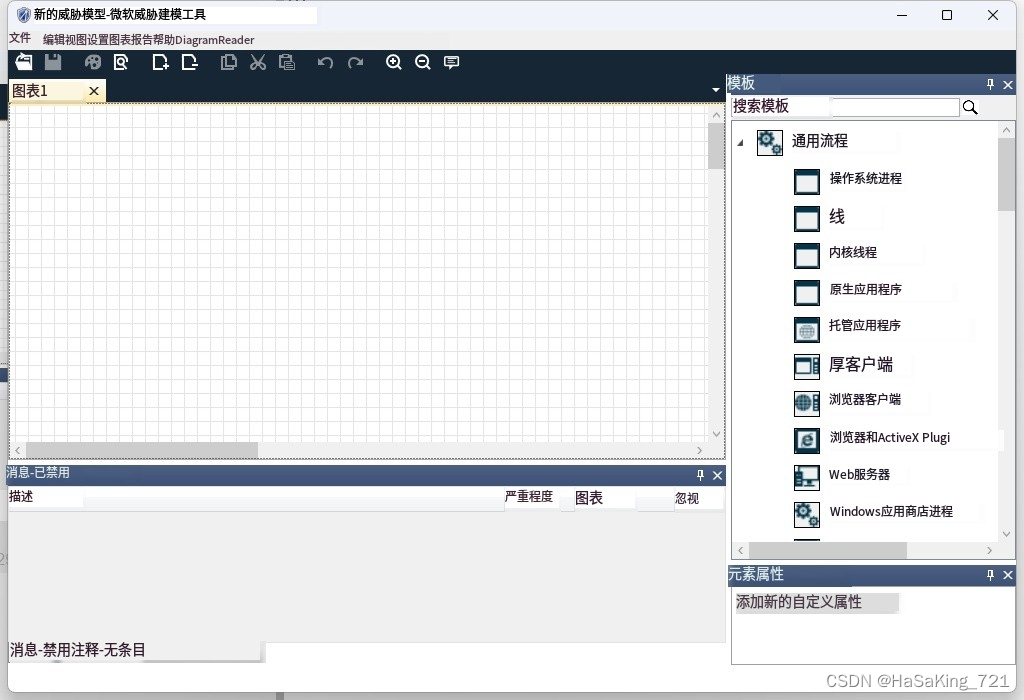Close the 模板 panel
Viewport: 1024px width, 700px height.
point(1008,85)
